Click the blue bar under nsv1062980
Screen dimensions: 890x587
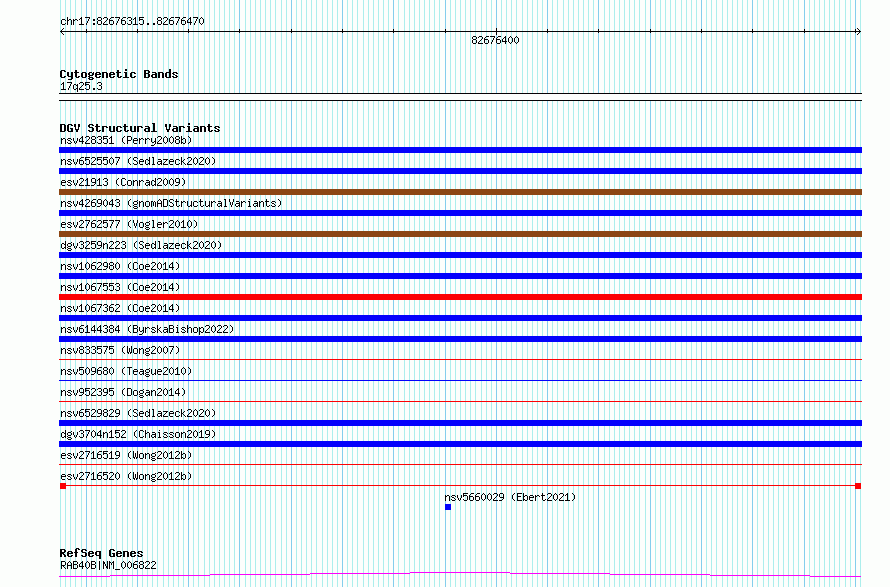(x=460, y=276)
